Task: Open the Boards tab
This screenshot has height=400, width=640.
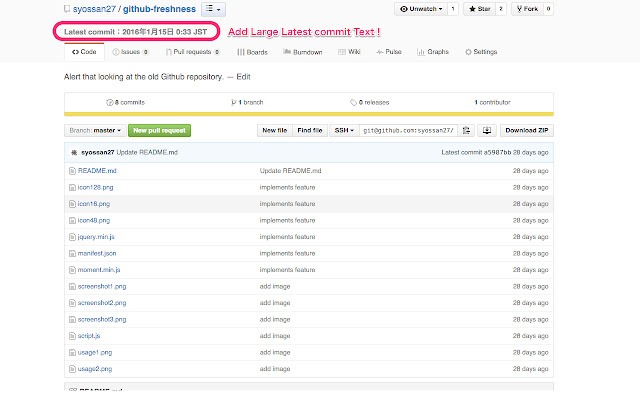Action: pos(252,52)
